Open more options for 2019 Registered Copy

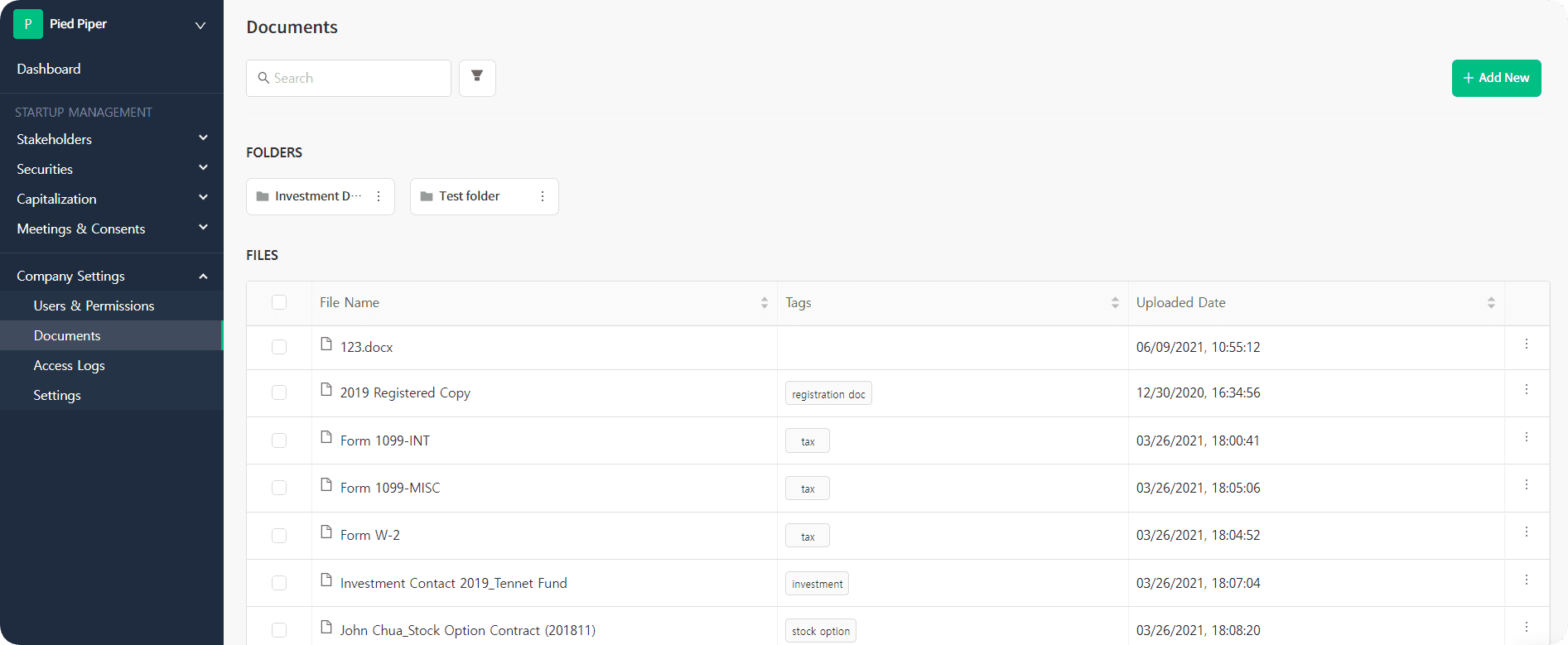click(x=1527, y=389)
